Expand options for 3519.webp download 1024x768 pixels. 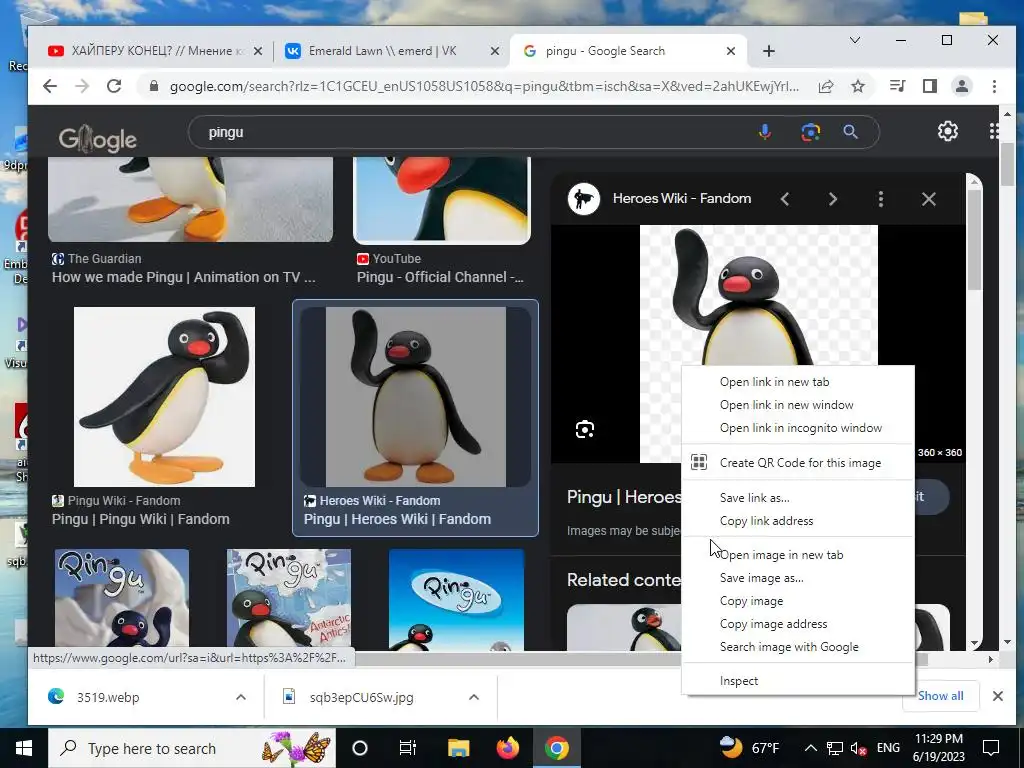click(241, 697)
